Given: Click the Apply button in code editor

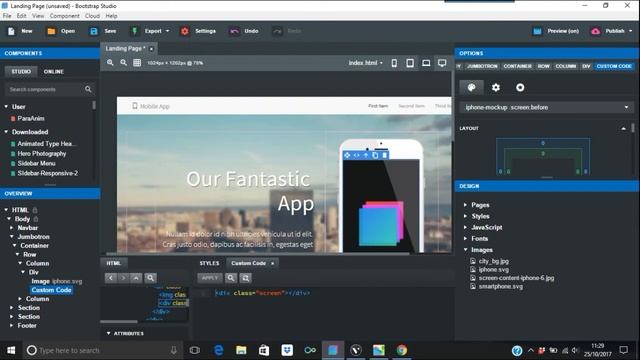Looking at the screenshot, I should coord(210,278).
